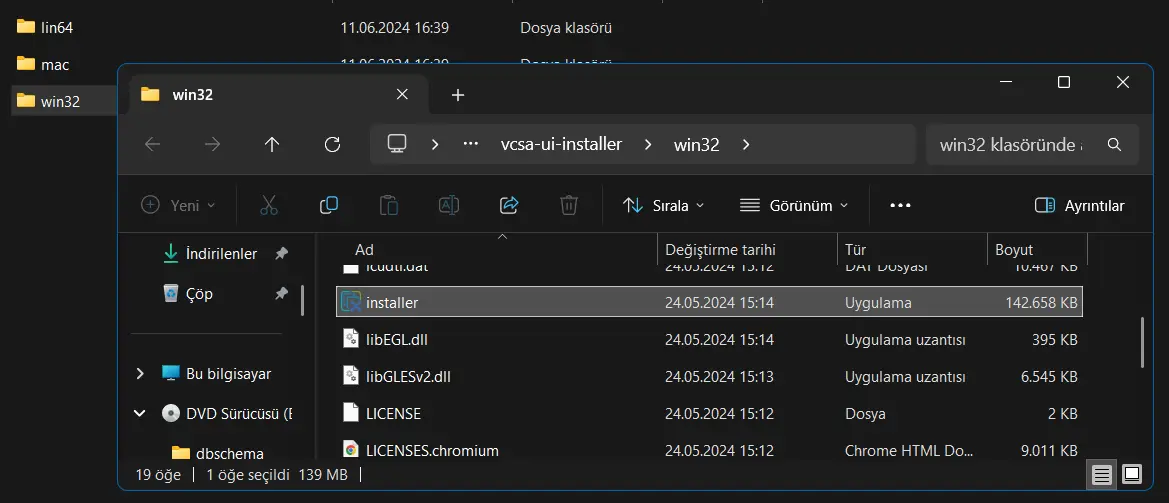Click the navigation pane scrollbar
The width and height of the screenshot is (1169, 503).
[x=302, y=300]
